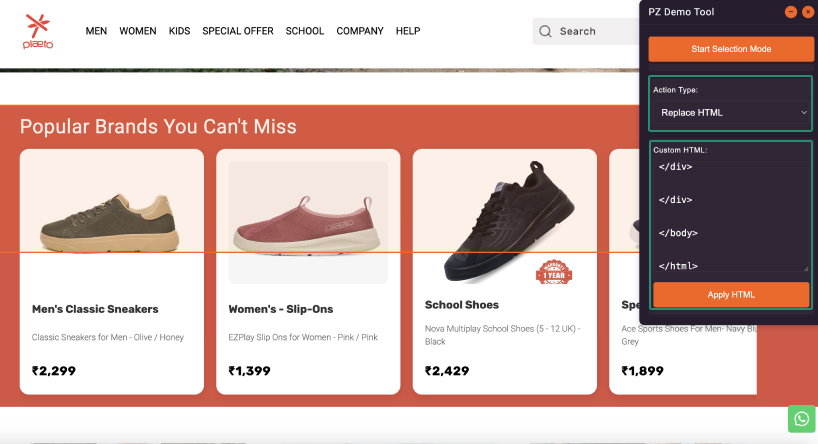Open the pink Women's Slip-Ons image

(308, 222)
